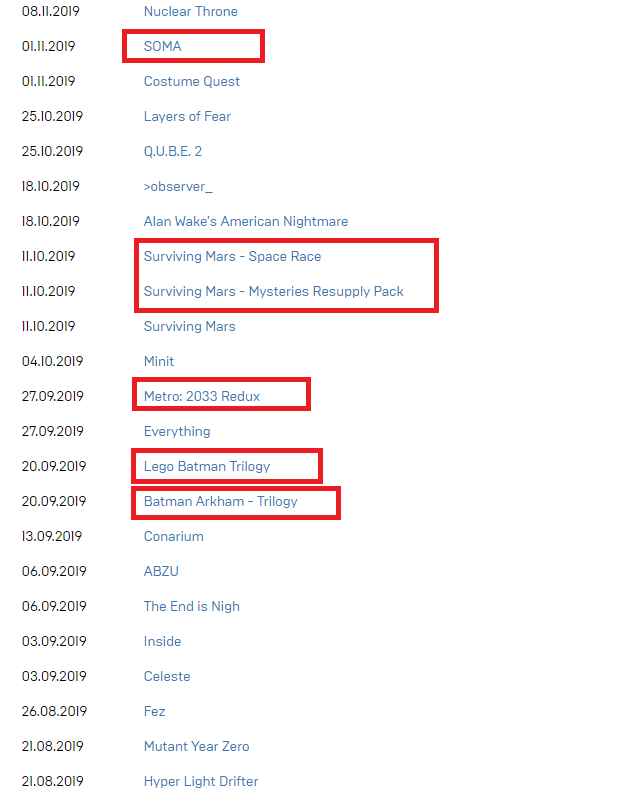Select date 25.10.2019 next to Q.U.B.E. 2
The width and height of the screenshot is (638, 798).
(x=52, y=151)
